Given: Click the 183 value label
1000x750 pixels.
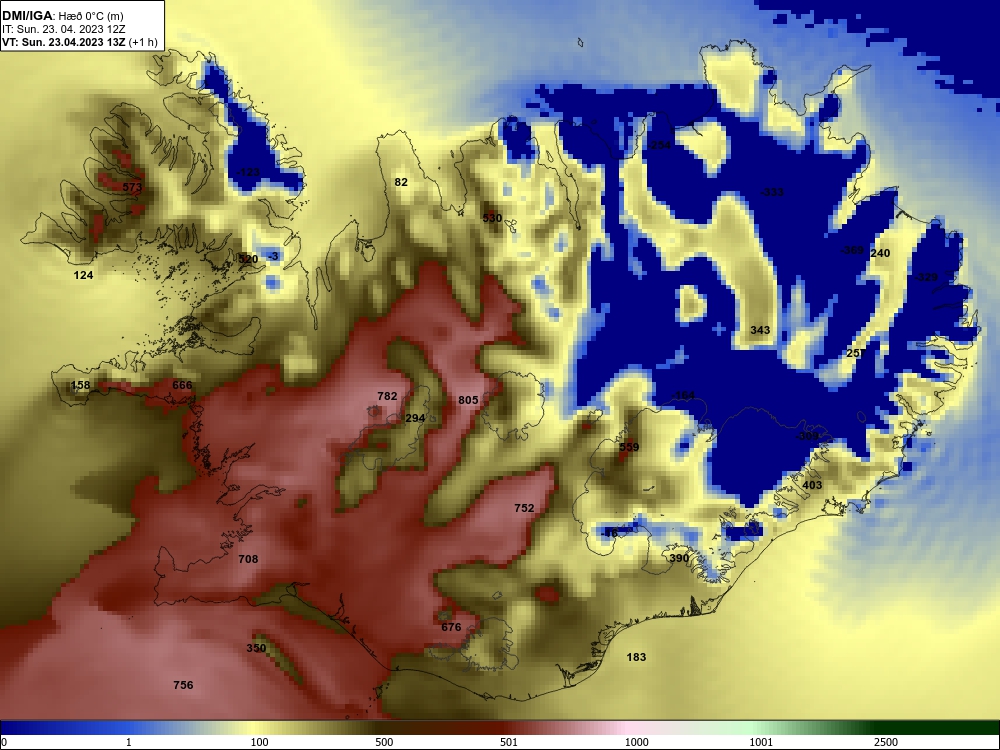Looking at the screenshot, I should click(636, 657).
